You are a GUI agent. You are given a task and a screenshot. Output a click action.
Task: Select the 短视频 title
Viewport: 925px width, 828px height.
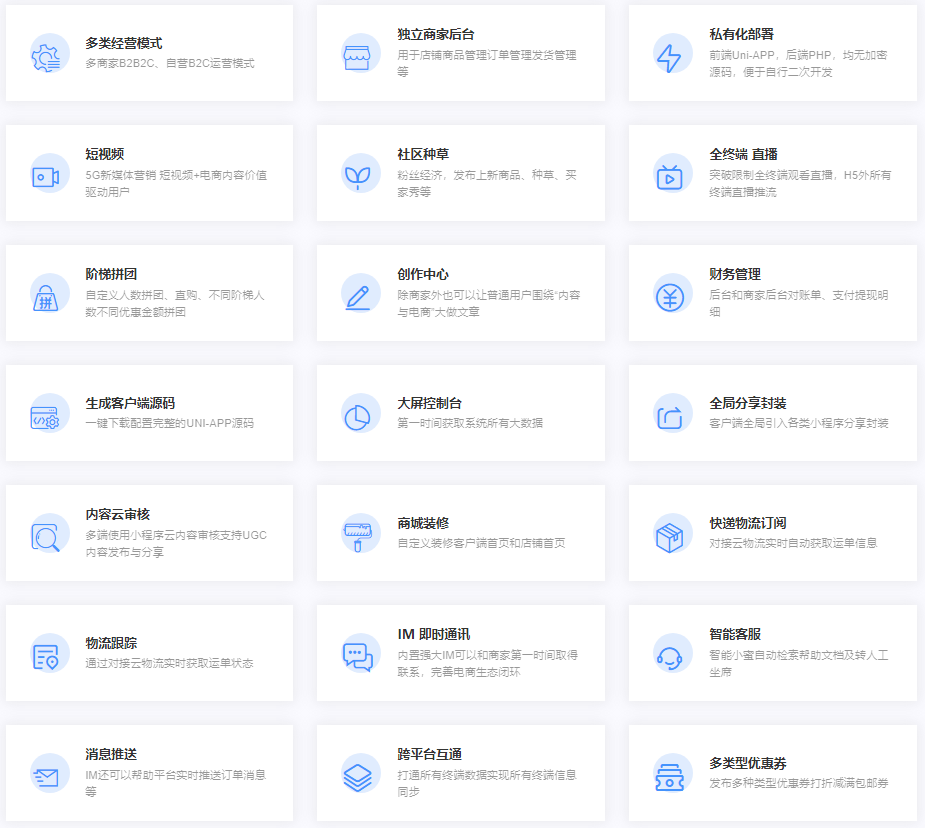pyautogui.click(x=104, y=154)
